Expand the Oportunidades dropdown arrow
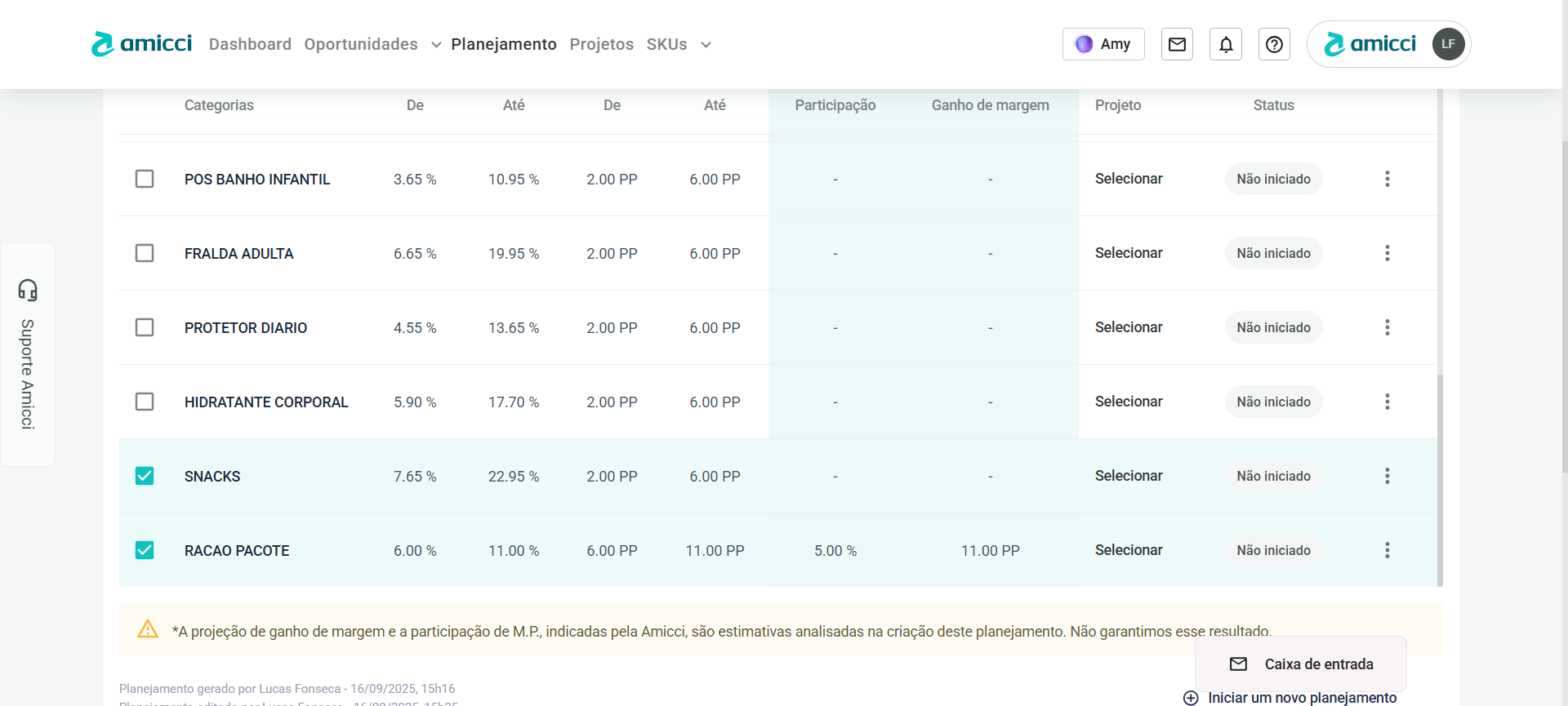The width and height of the screenshot is (1568, 706). [x=436, y=45]
